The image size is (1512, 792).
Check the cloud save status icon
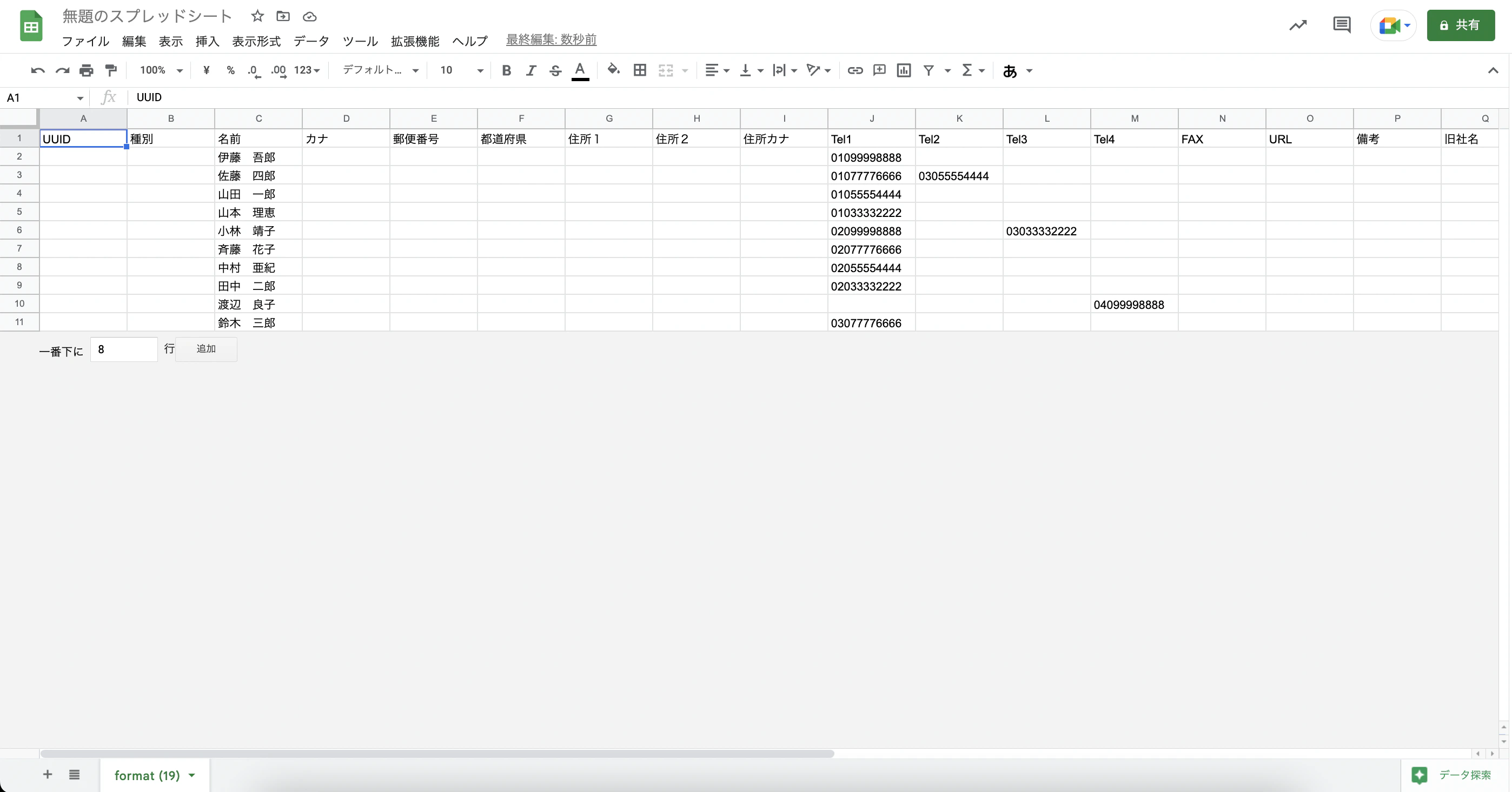[x=309, y=16]
